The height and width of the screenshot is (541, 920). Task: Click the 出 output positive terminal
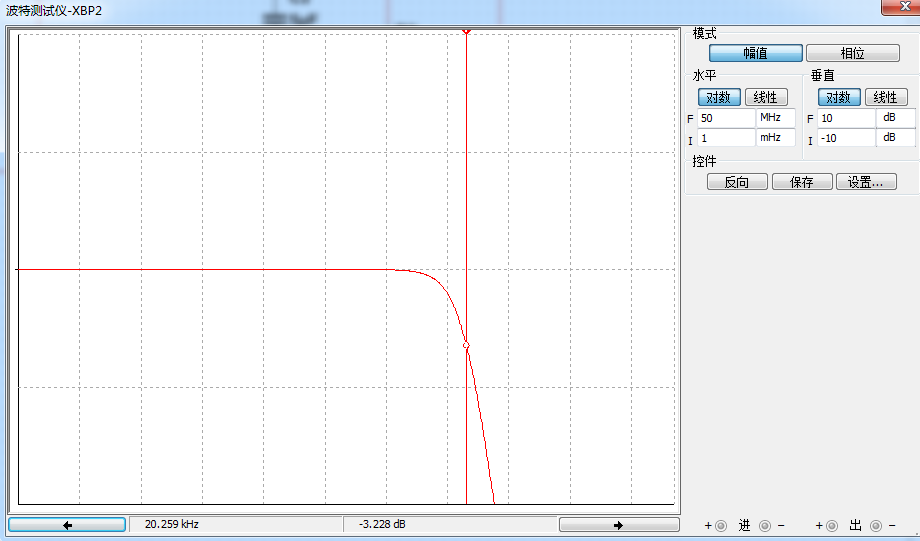click(832, 526)
